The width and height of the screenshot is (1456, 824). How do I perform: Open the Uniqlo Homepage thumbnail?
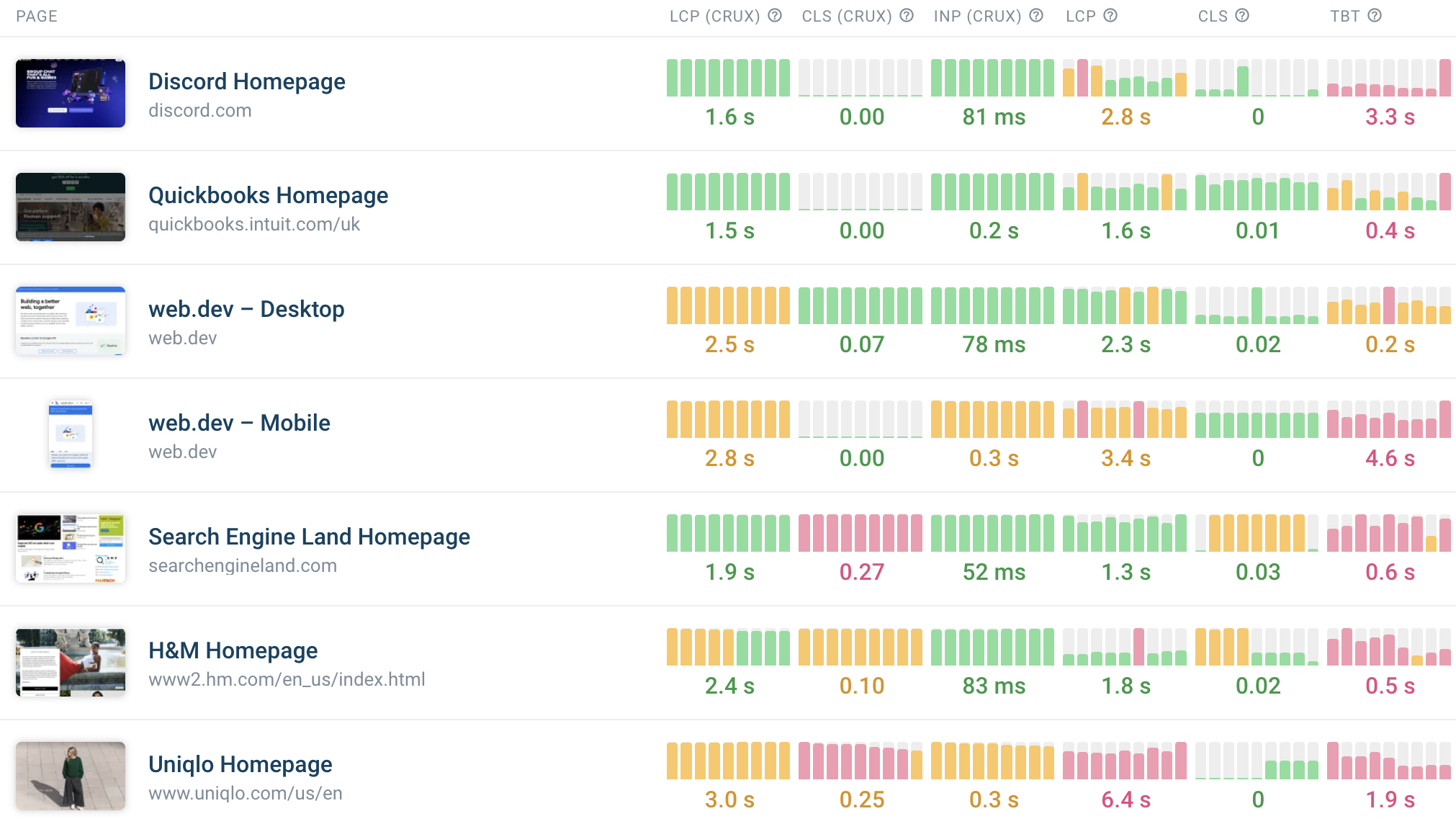click(71, 776)
